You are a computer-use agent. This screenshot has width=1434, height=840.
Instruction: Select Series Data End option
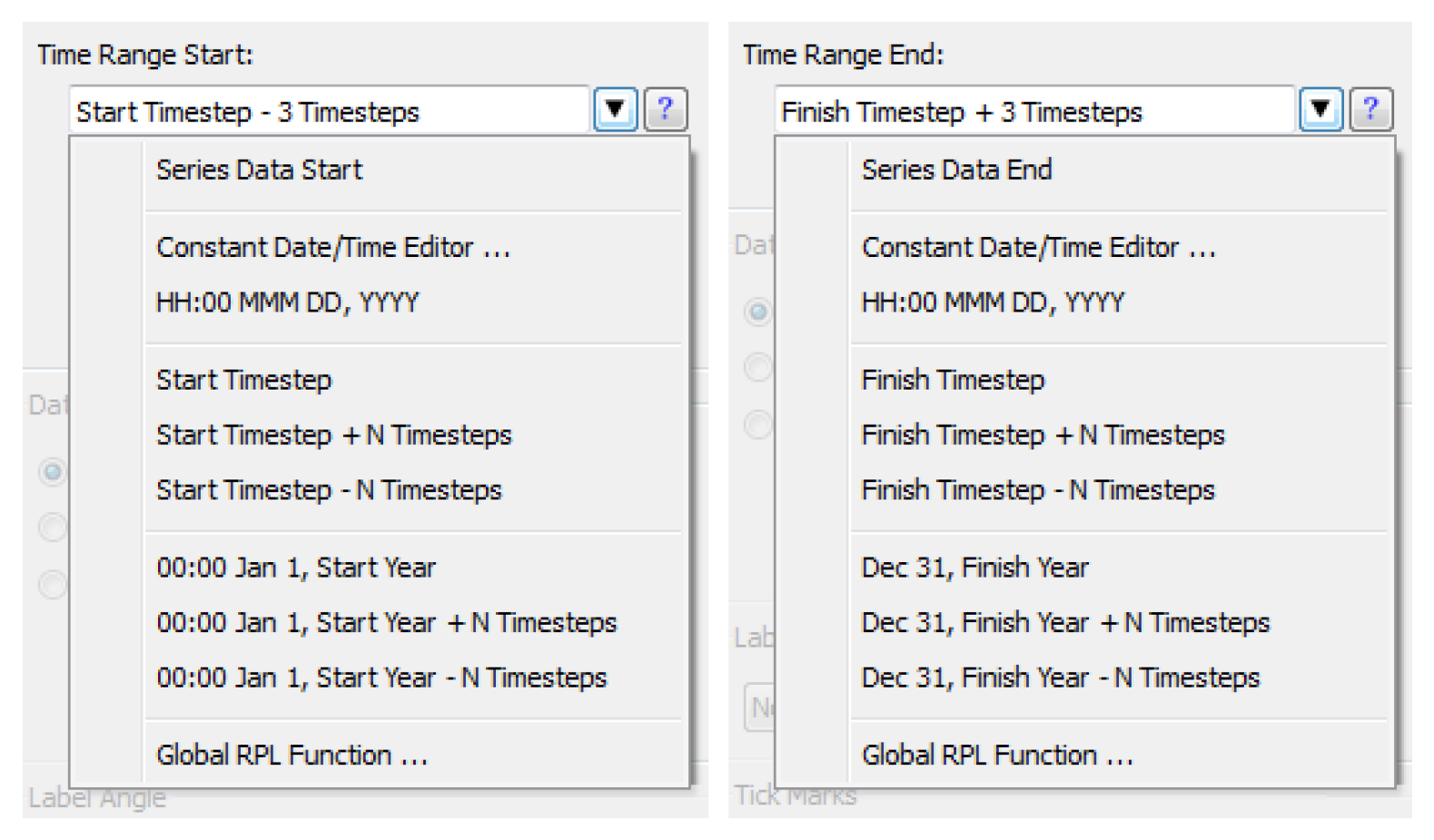pos(956,170)
